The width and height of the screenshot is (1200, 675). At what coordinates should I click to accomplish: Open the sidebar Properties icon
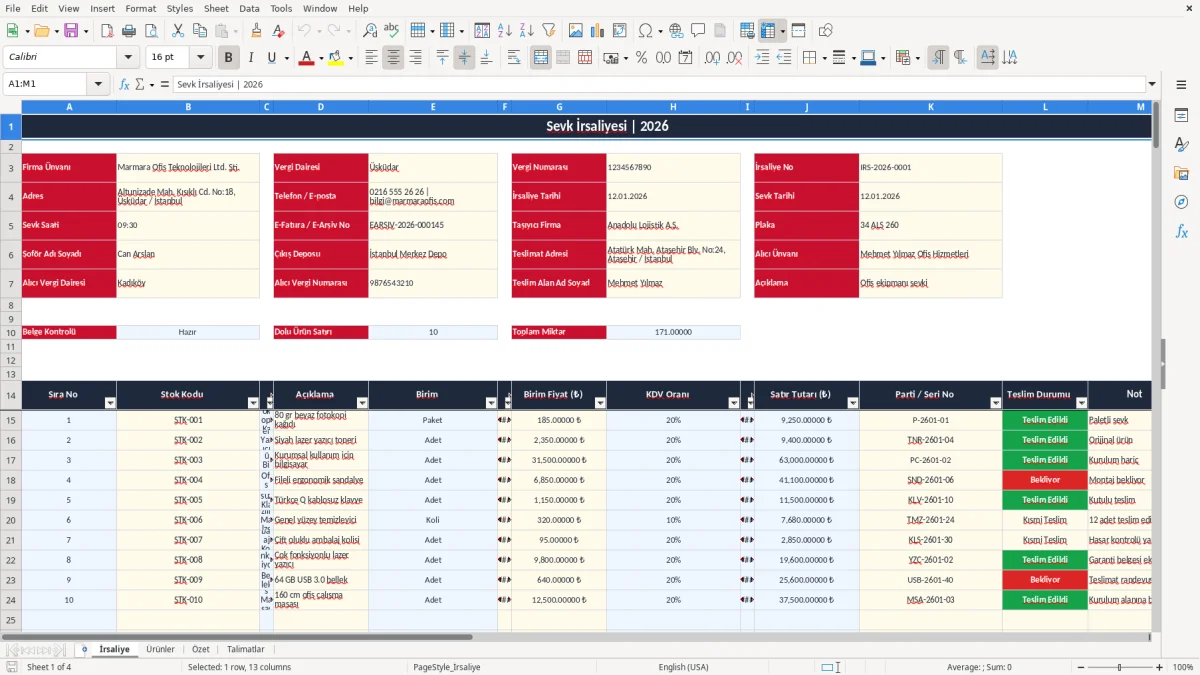click(x=1181, y=115)
